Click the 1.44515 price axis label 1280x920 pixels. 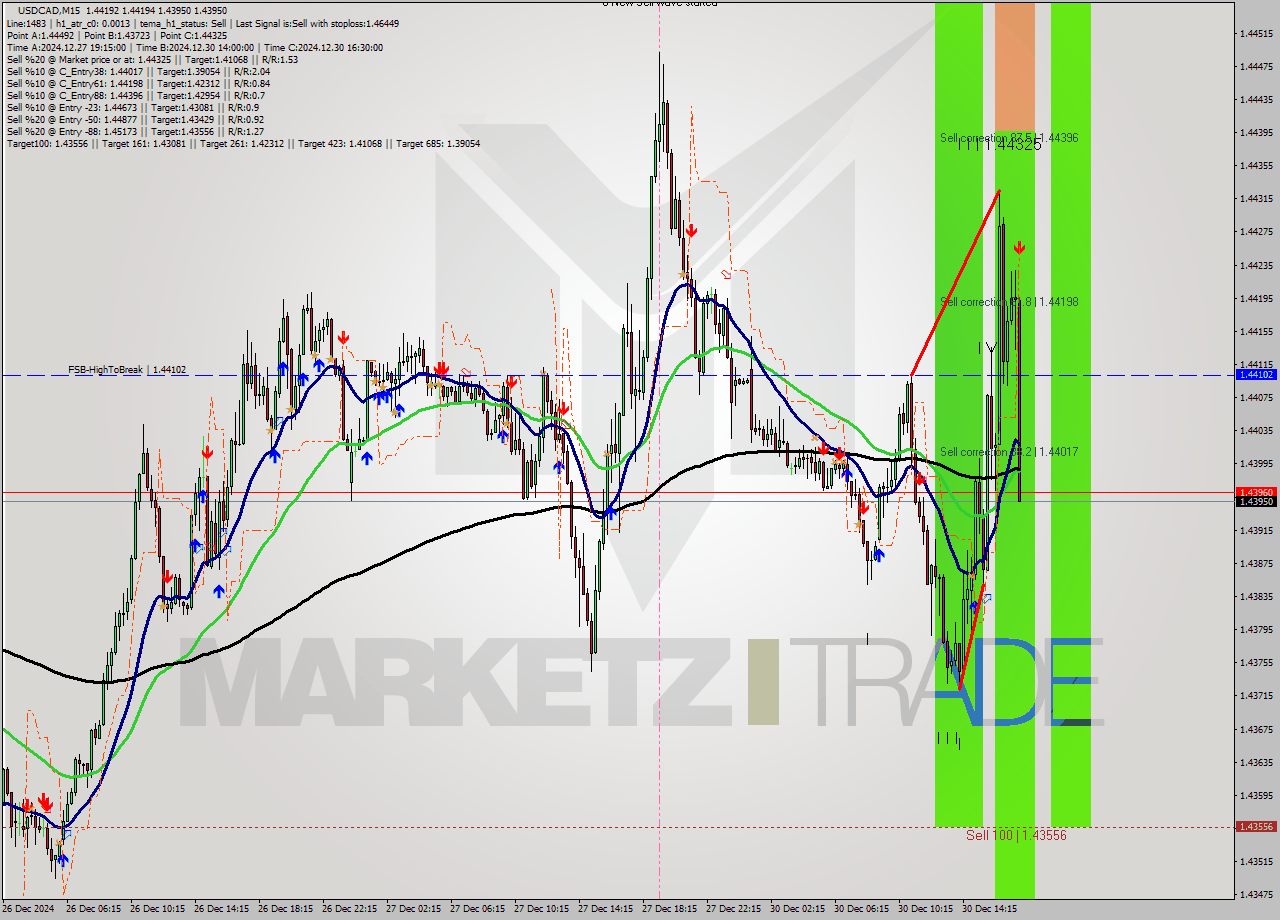[1256, 33]
